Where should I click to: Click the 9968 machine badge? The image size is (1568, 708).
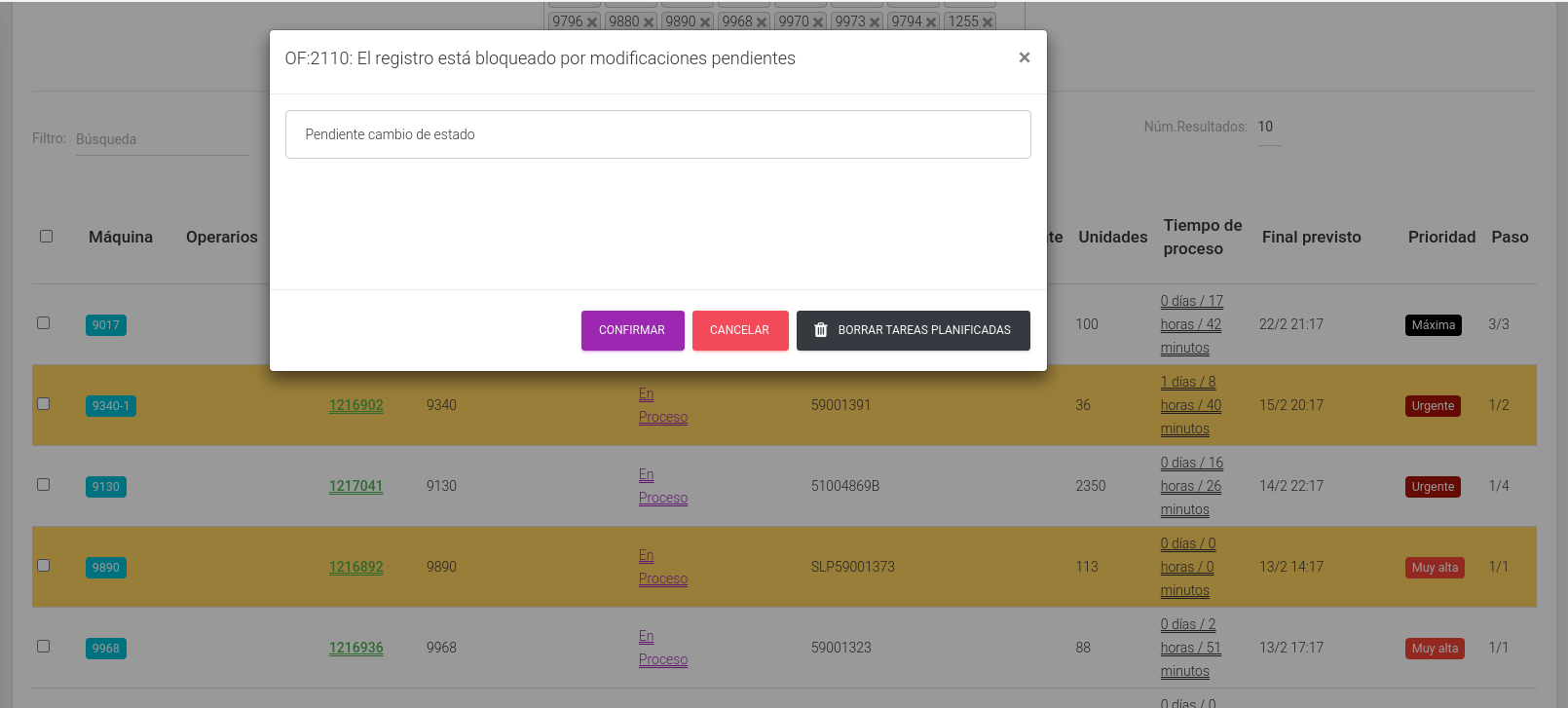tap(106, 649)
